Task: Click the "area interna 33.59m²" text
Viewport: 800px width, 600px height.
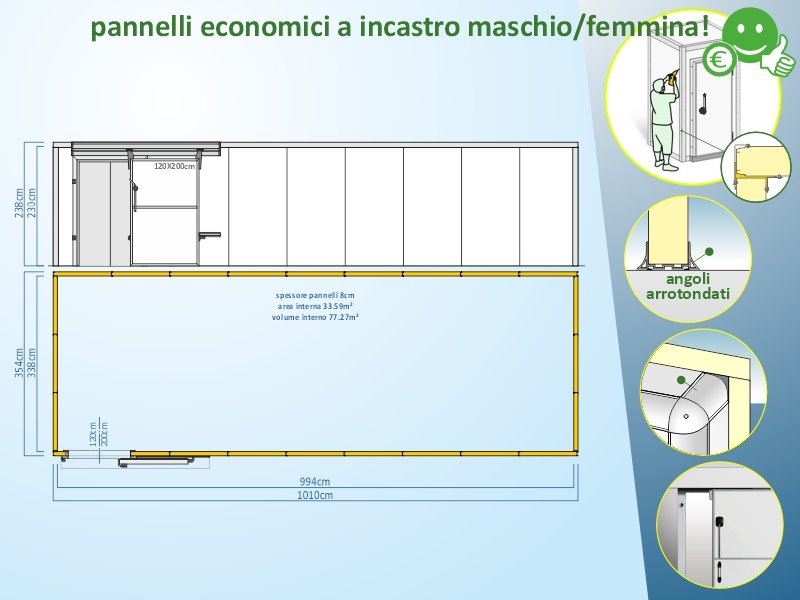Action: [315, 306]
